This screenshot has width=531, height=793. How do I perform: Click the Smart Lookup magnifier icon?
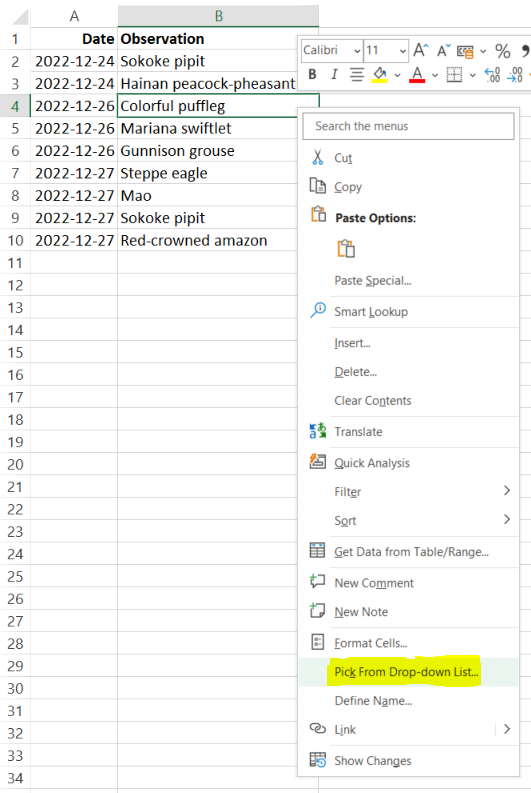[x=318, y=310]
